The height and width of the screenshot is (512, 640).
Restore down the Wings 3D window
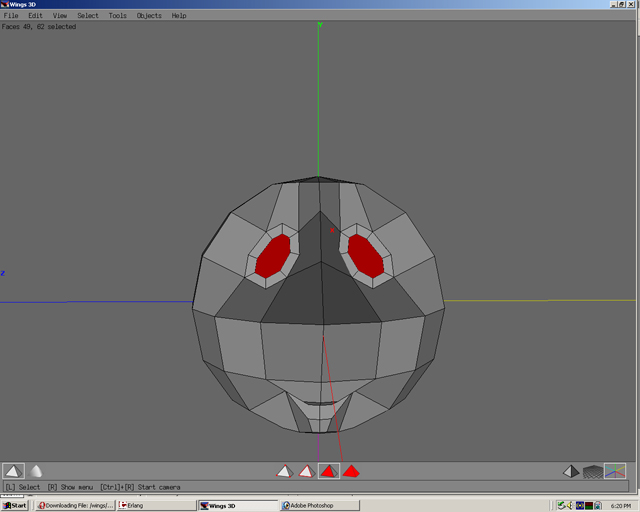tap(621, 4)
